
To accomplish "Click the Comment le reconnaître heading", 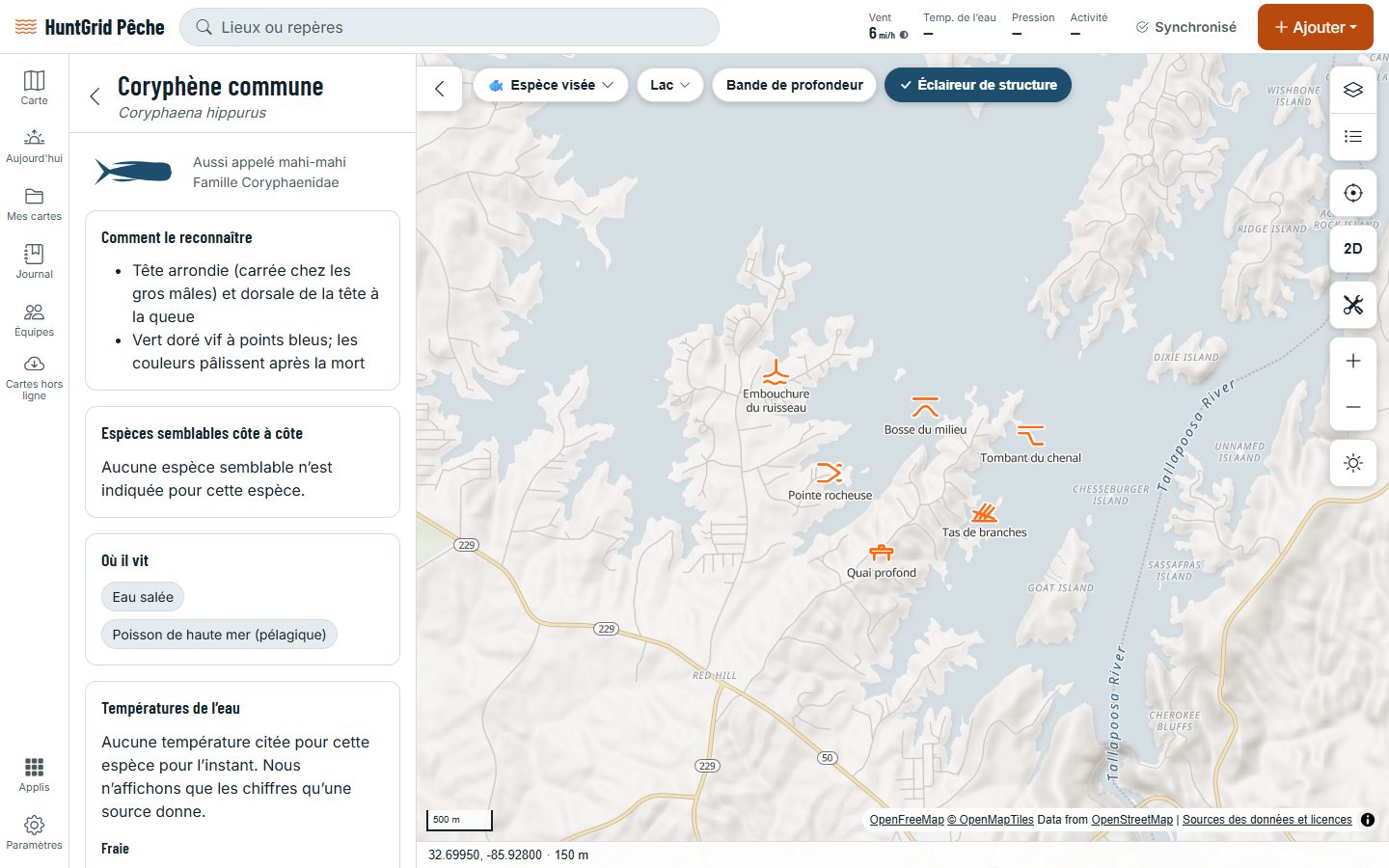I will [177, 237].
